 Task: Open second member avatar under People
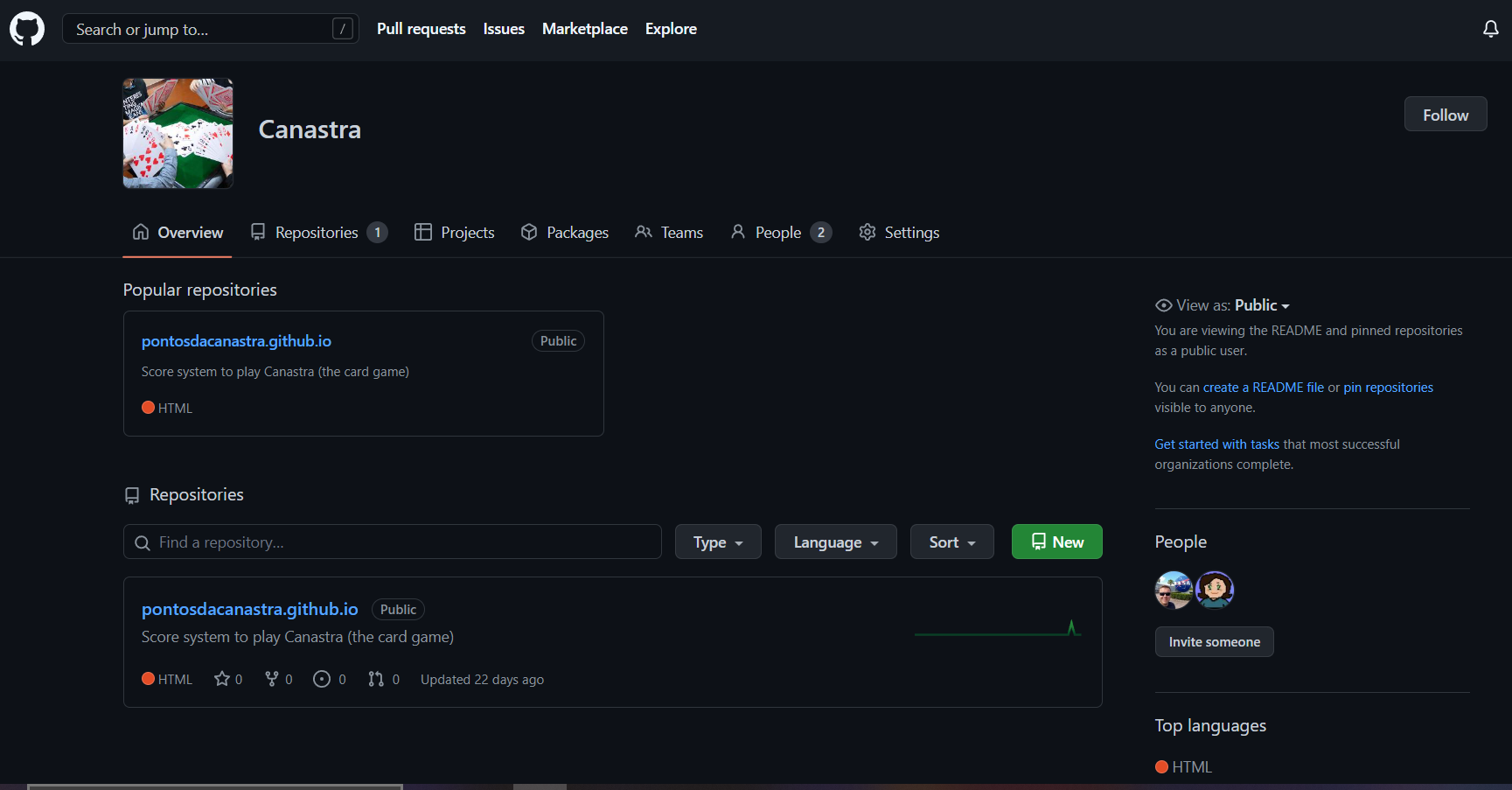1215,590
